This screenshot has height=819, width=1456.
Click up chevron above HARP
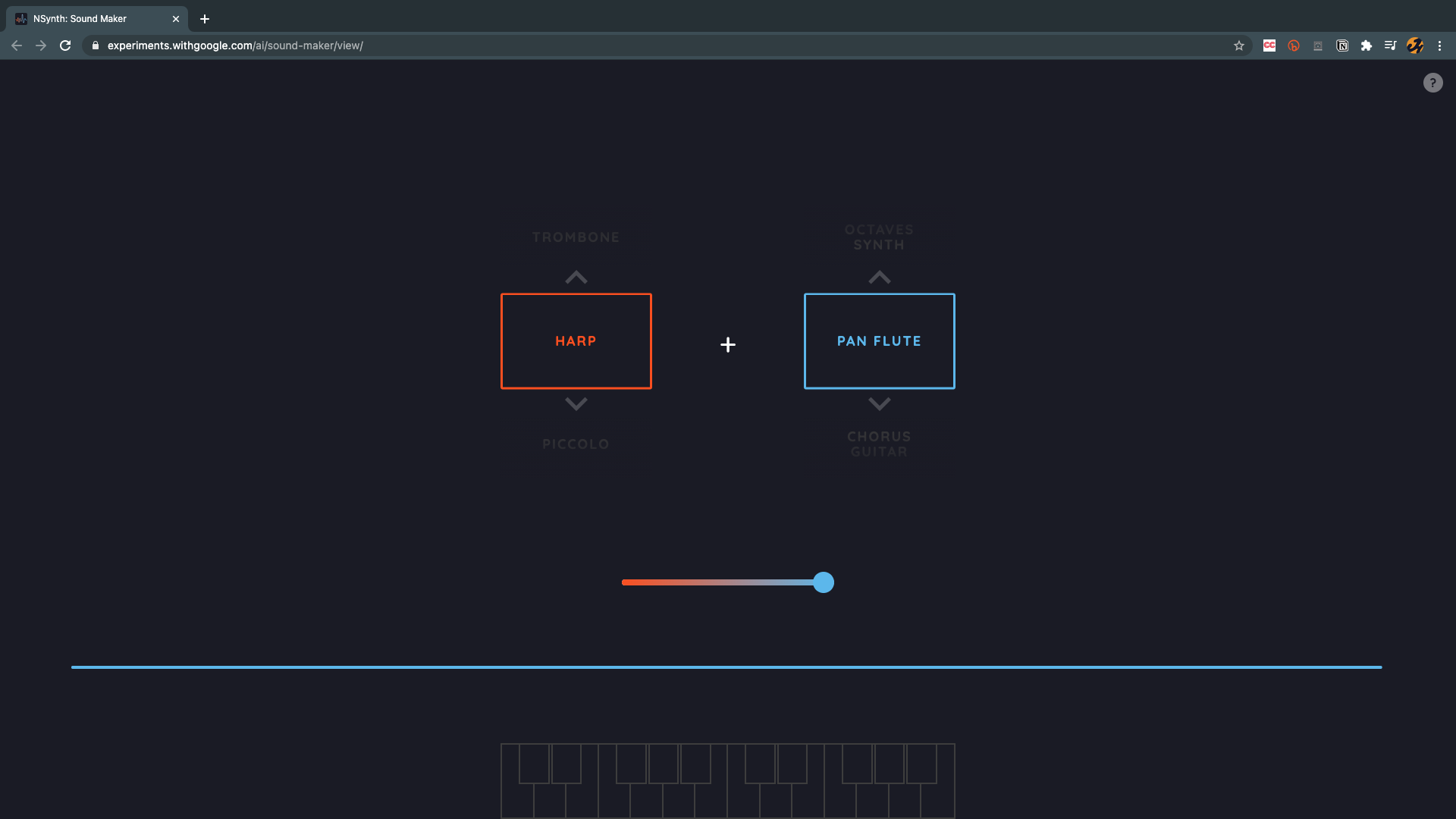point(576,278)
